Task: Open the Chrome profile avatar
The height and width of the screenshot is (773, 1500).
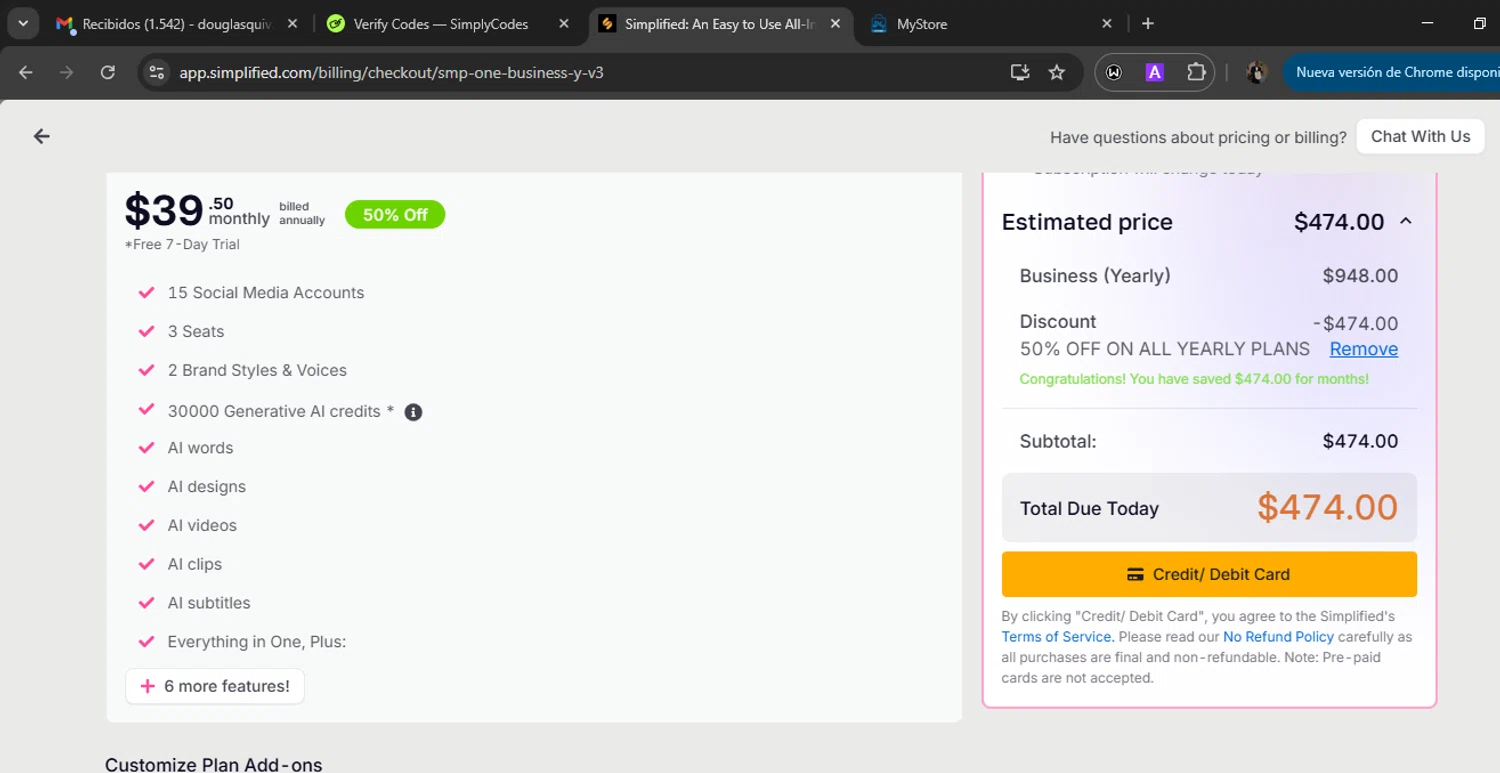Action: point(1257,72)
